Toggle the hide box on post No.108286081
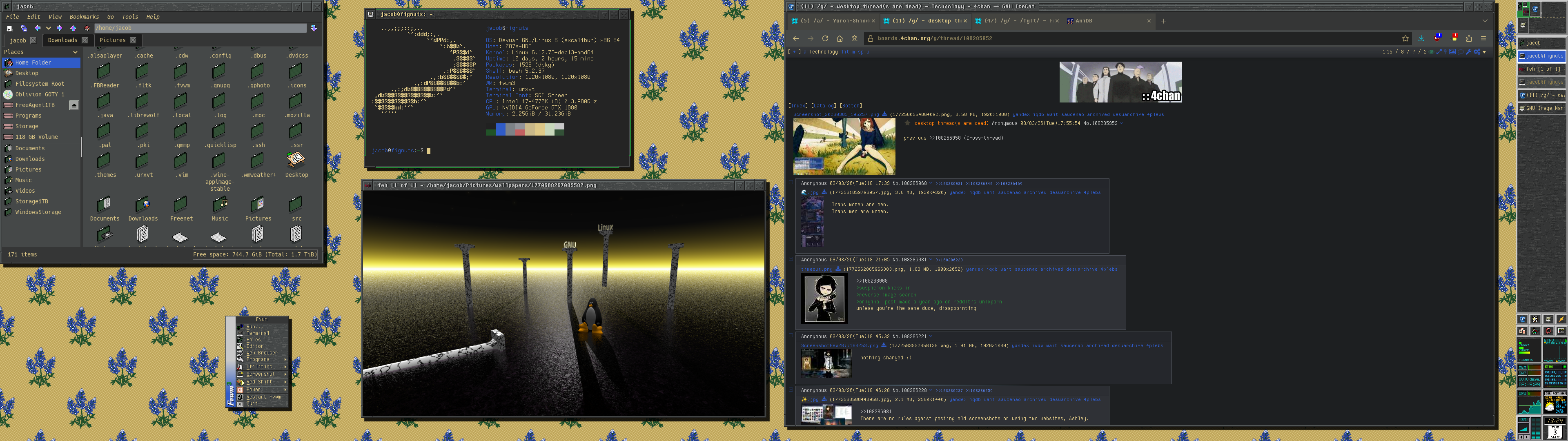Image resolution: width=1568 pixels, height=441 pixels. 791,259
